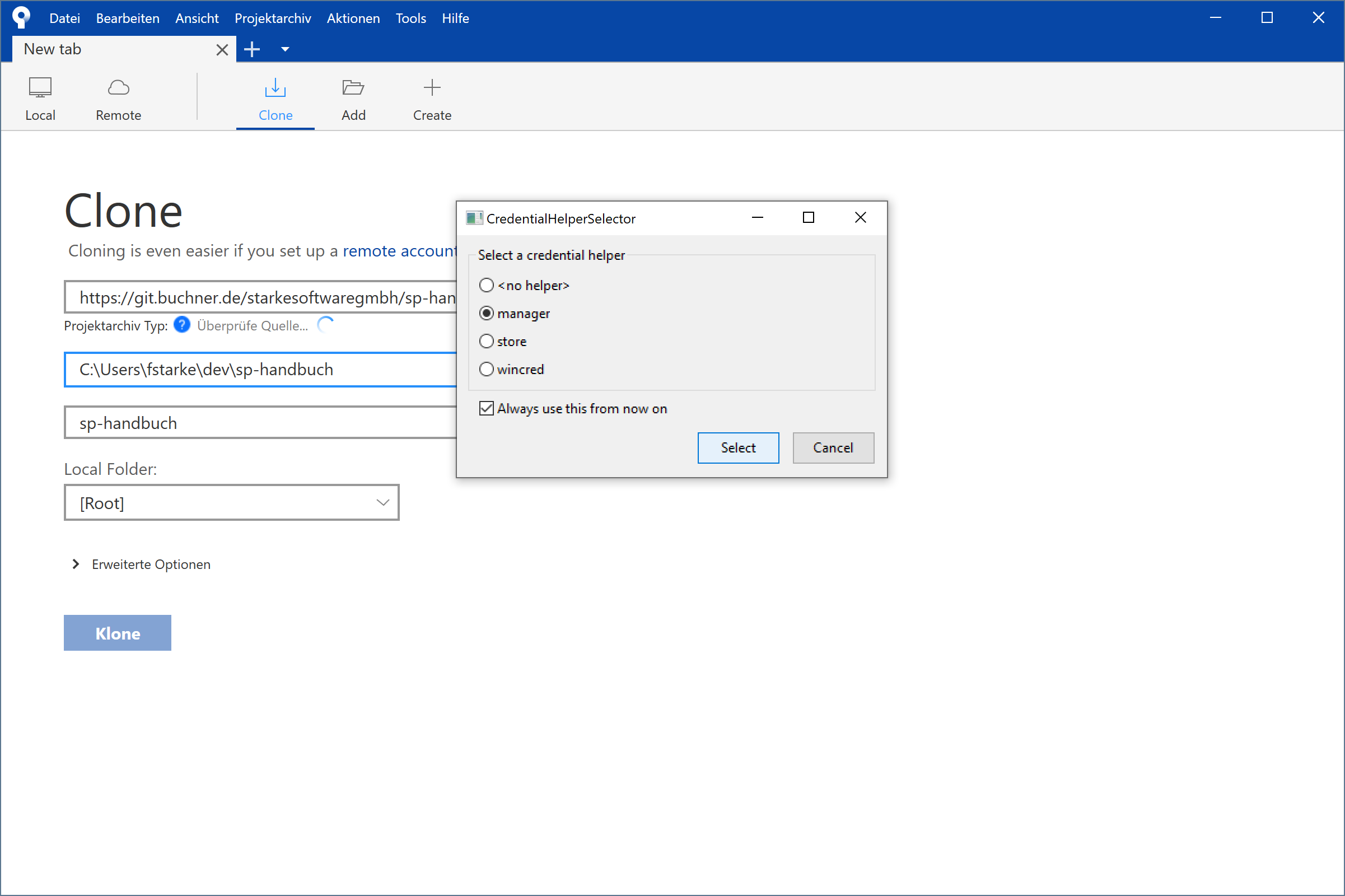The height and width of the screenshot is (896, 1345).
Task: Open the Remote cloud icon
Action: click(x=118, y=88)
